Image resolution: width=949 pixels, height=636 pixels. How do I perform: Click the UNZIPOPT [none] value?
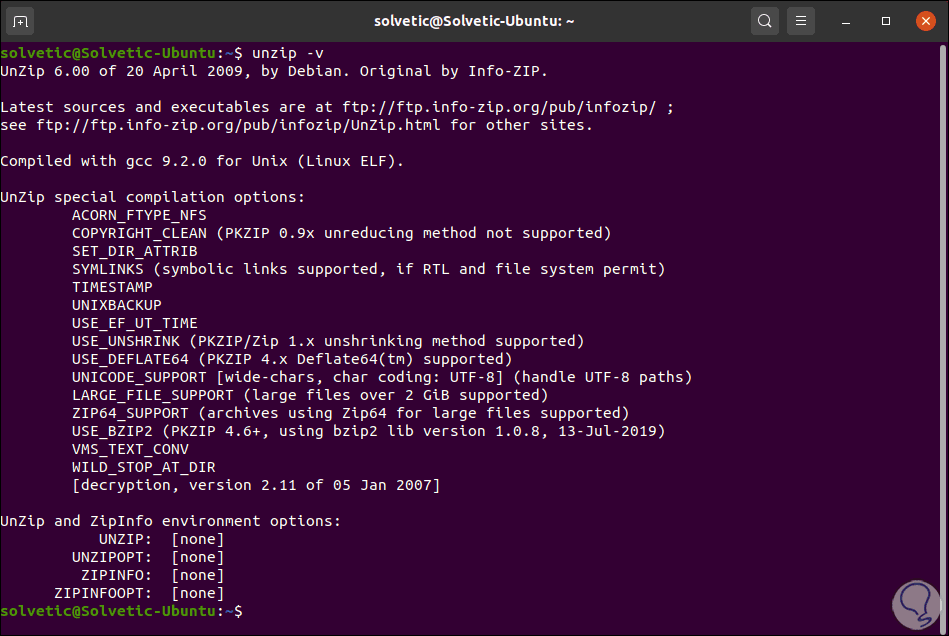(x=197, y=557)
